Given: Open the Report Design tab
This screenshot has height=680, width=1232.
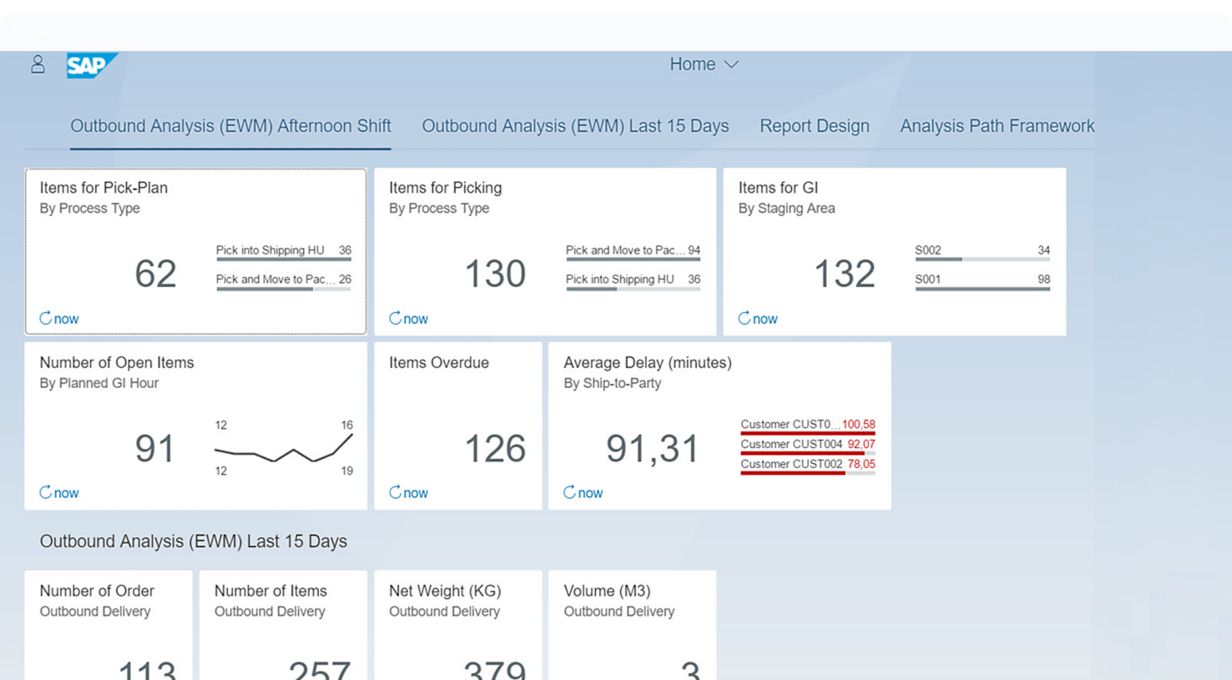Looking at the screenshot, I should pyautogui.click(x=814, y=126).
